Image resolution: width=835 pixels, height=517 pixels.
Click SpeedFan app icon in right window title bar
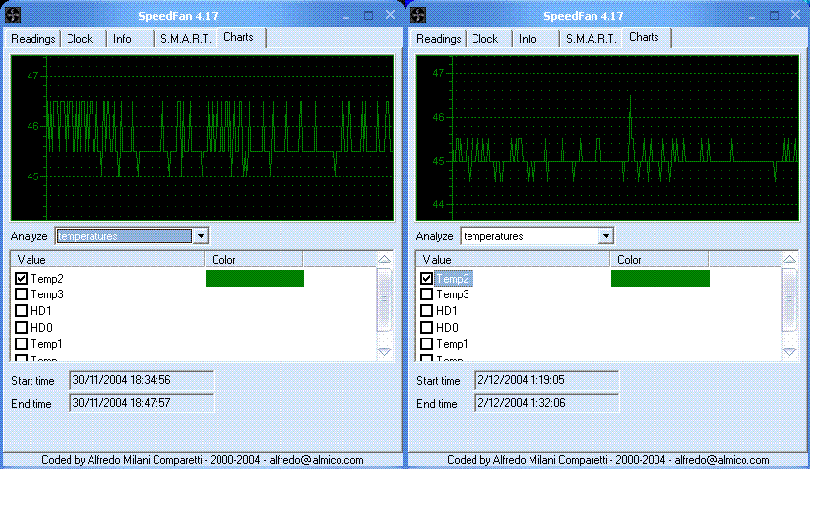click(418, 15)
